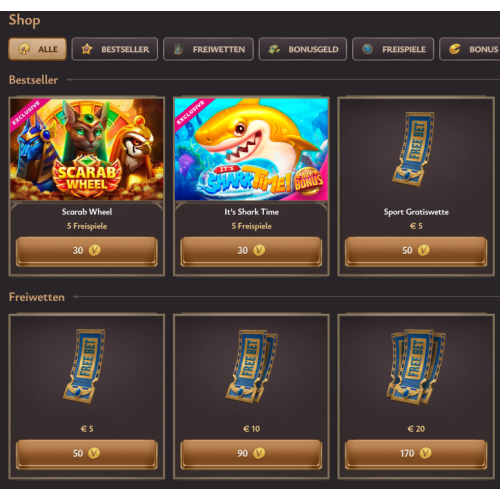Click the Sport Gratiswette free bet ticket icon
The image size is (500, 500).
(414, 149)
